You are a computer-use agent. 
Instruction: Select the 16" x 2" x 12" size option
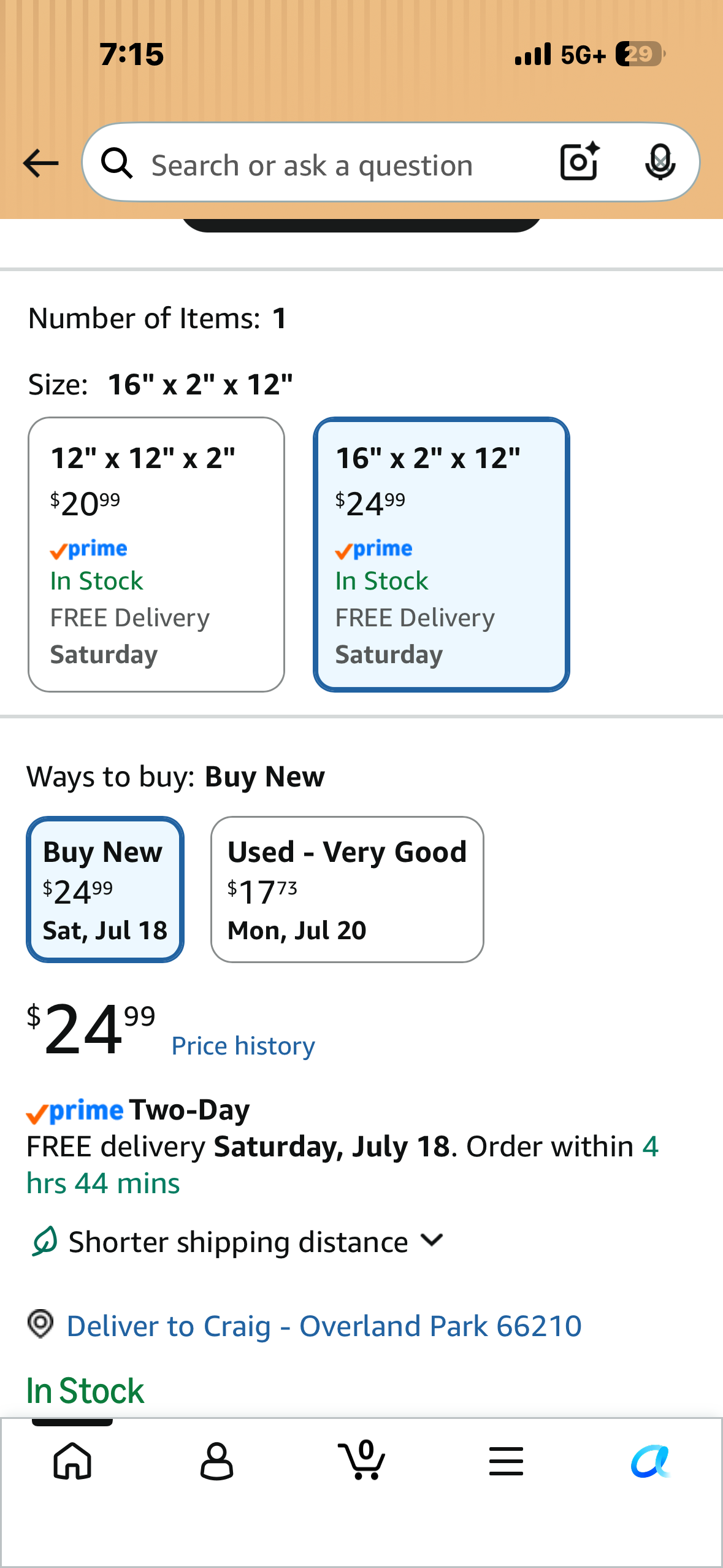(442, 555)
